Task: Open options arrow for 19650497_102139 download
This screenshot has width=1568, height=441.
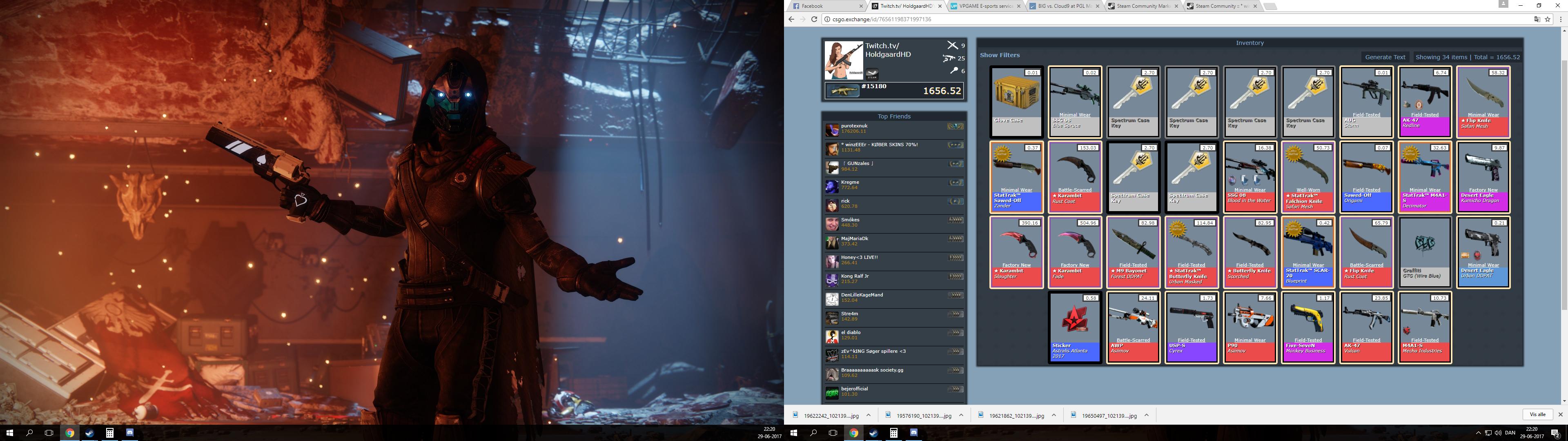Action: click(1146, 415)
